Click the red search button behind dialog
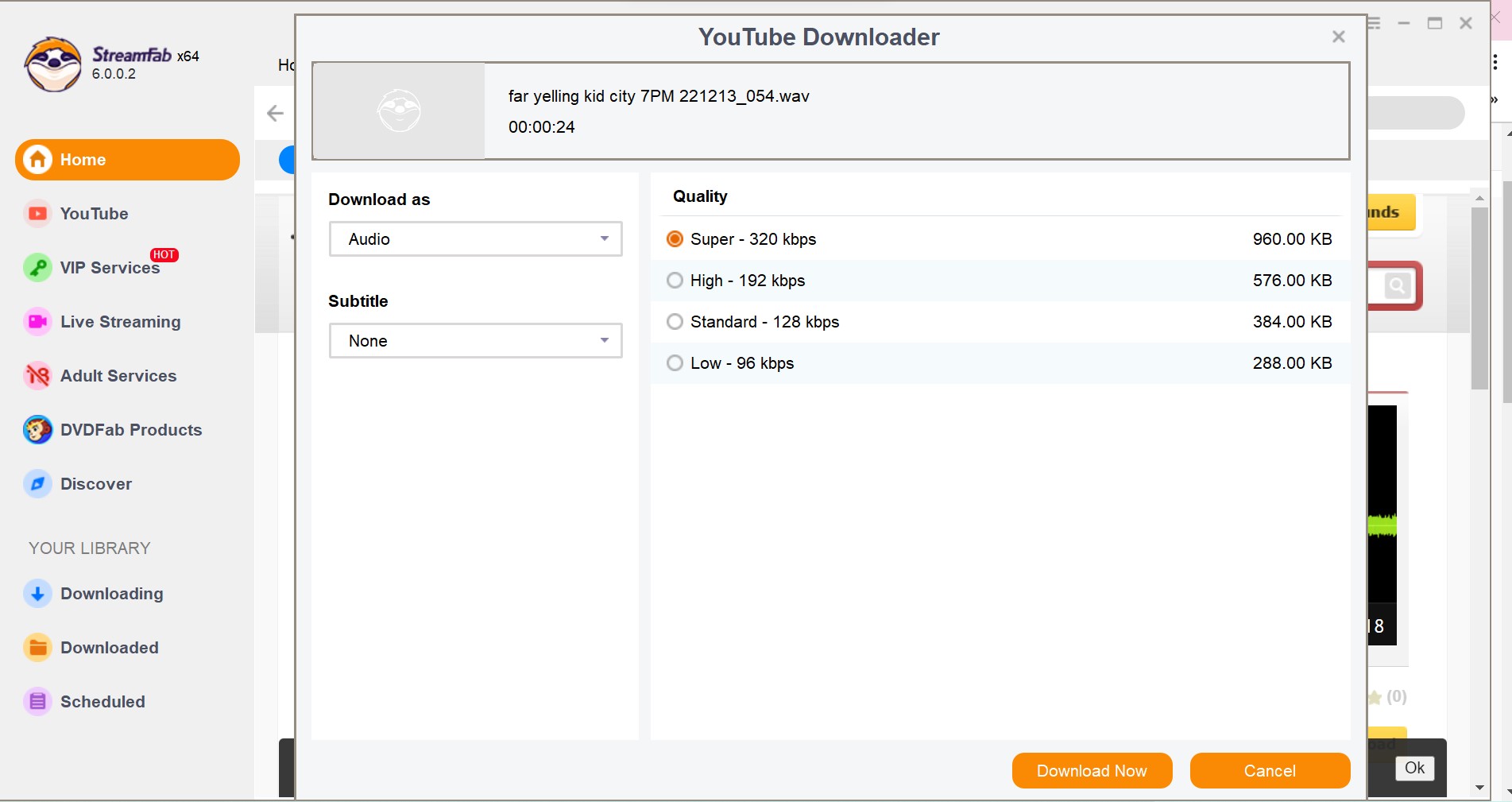The width and height of the screenshot is (1512, 802). pos(1396,285)
